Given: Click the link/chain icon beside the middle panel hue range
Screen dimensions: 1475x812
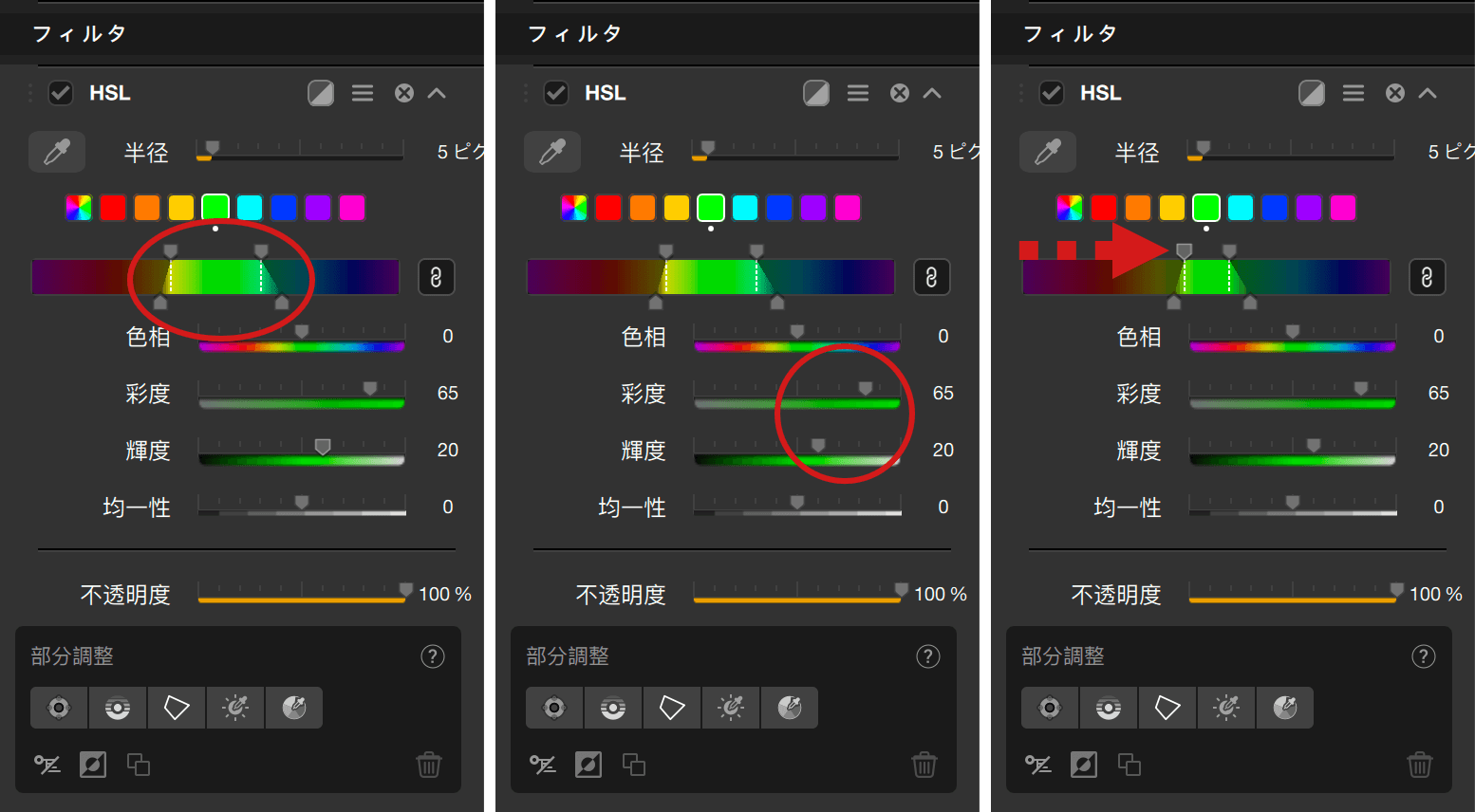Looking at the screenshot, I should point(931,277).
